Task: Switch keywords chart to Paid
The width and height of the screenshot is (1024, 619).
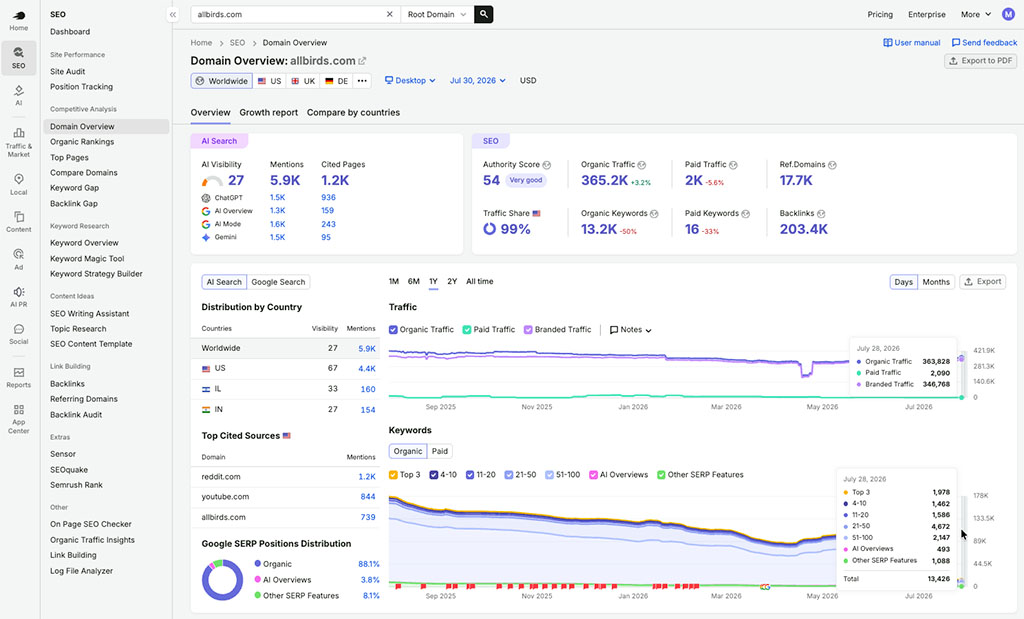Action: point(440,451)
